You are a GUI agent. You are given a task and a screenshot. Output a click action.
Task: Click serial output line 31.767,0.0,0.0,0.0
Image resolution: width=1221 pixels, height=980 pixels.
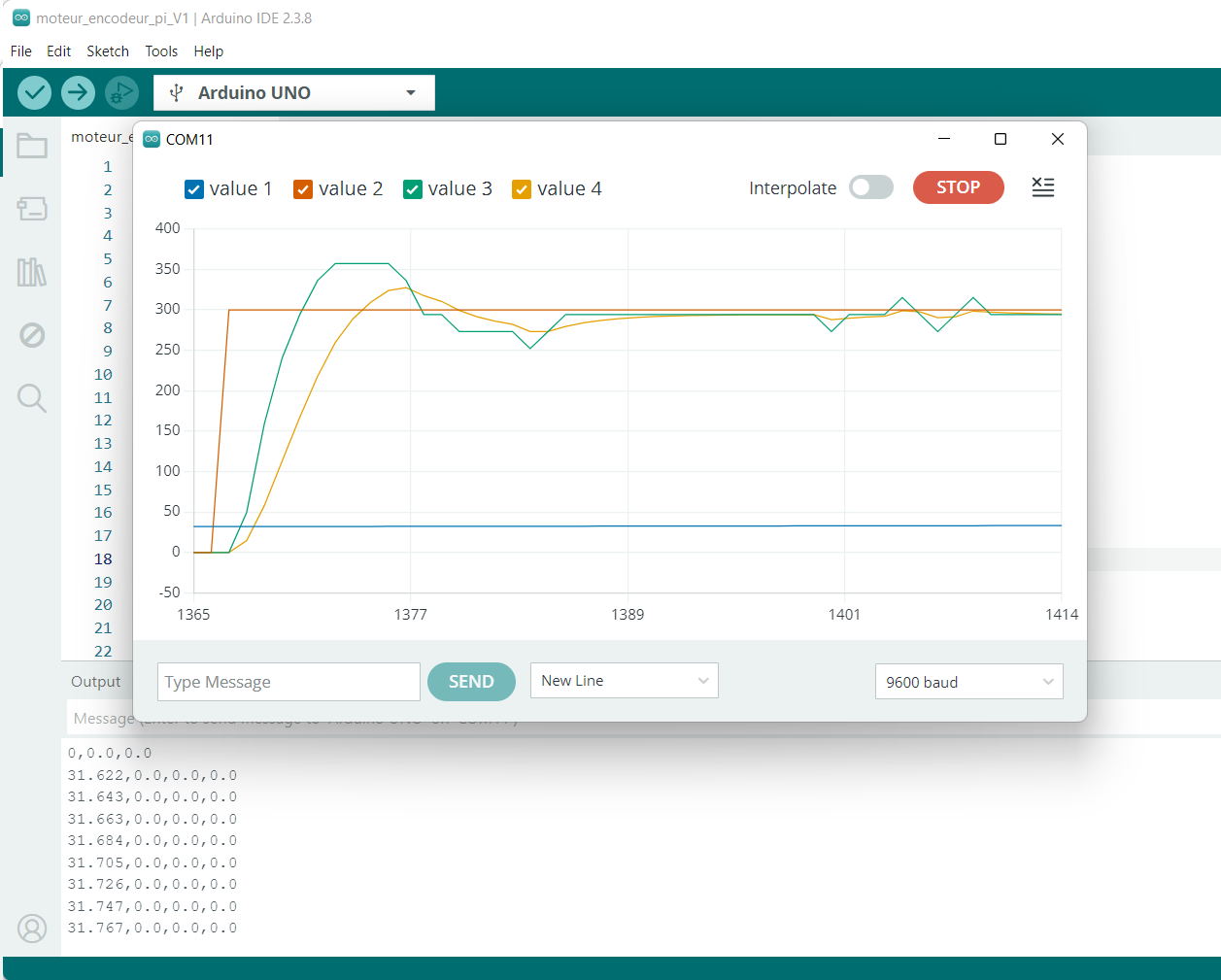(153, 928)
